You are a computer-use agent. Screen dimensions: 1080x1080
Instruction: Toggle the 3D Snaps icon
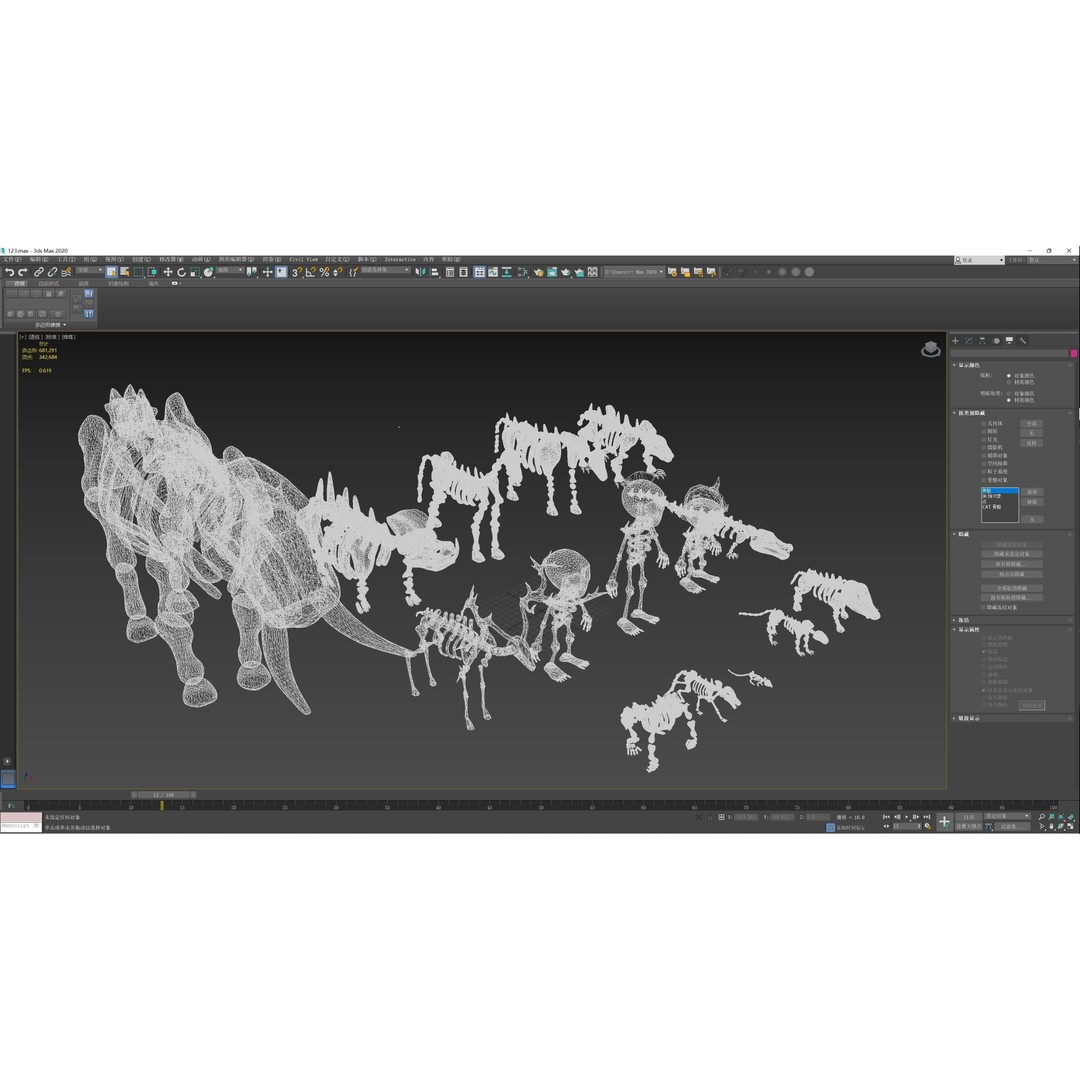(297, 272)
